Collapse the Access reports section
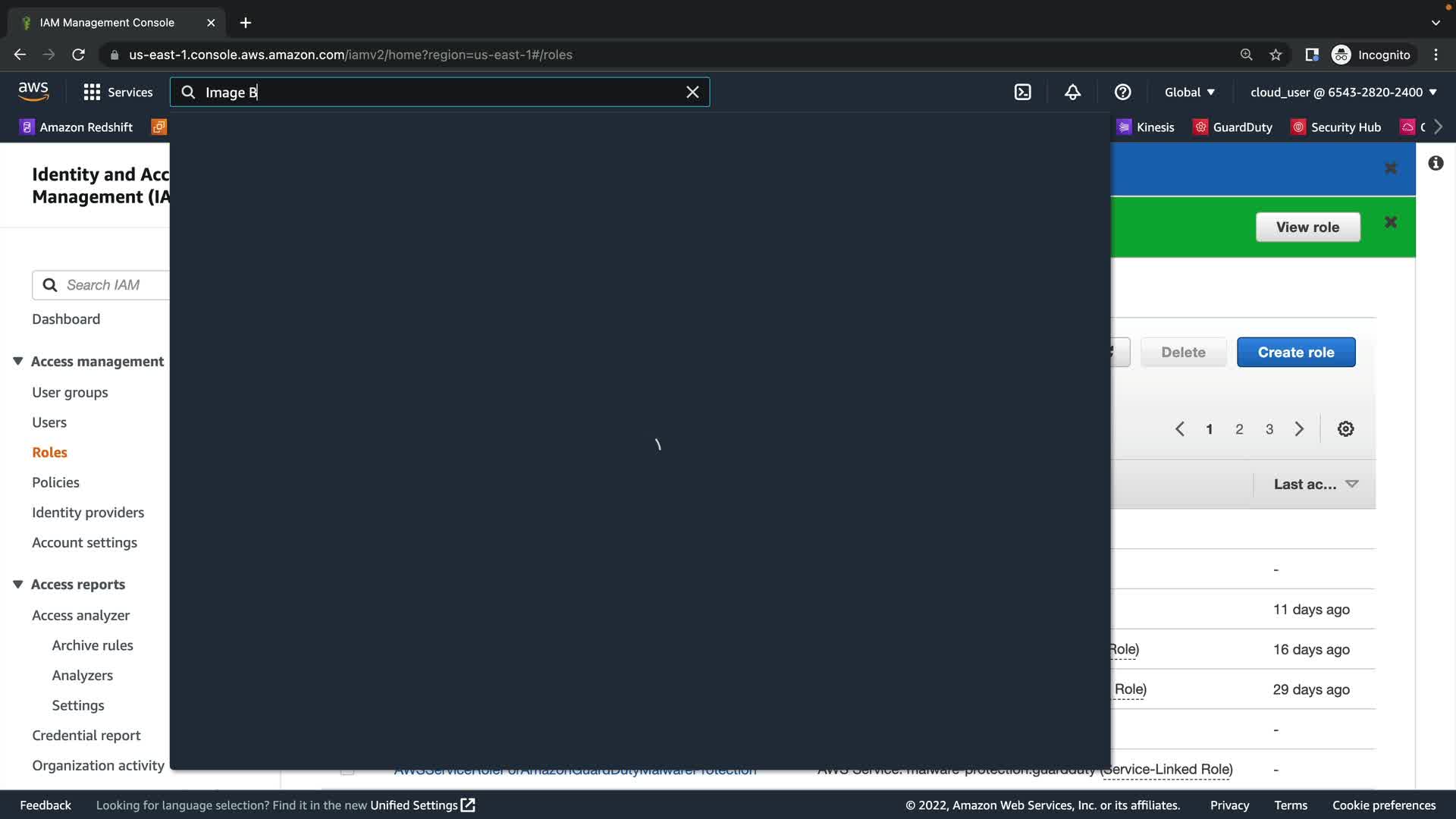Screen dimensions: 1456x819 coord(18,584)
